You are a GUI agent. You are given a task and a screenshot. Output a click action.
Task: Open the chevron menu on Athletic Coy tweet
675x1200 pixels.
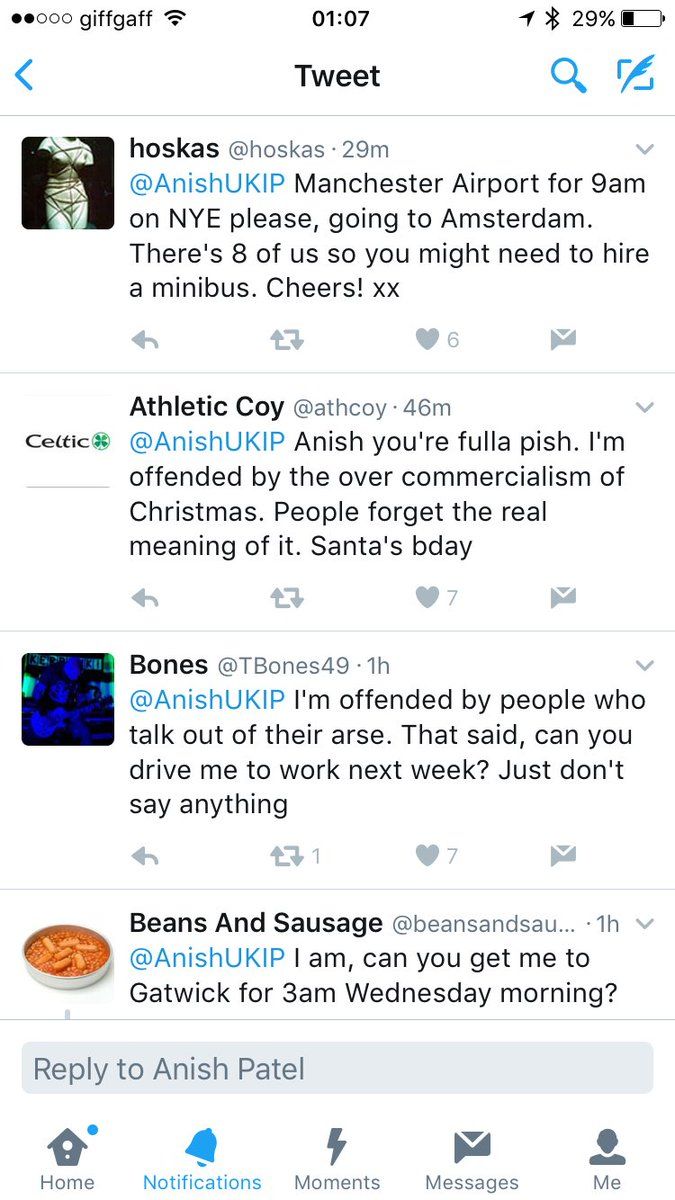click(644, 408)
